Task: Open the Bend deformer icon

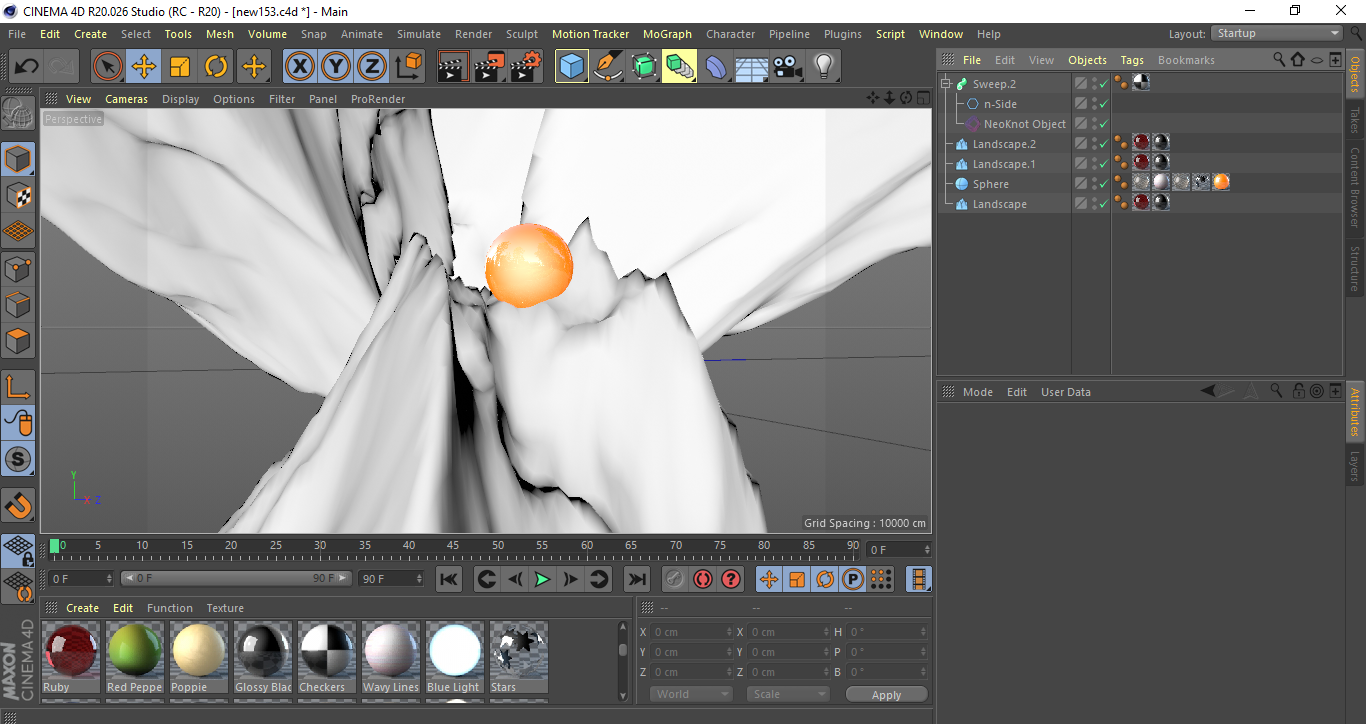Action: [x=716, y=67]
